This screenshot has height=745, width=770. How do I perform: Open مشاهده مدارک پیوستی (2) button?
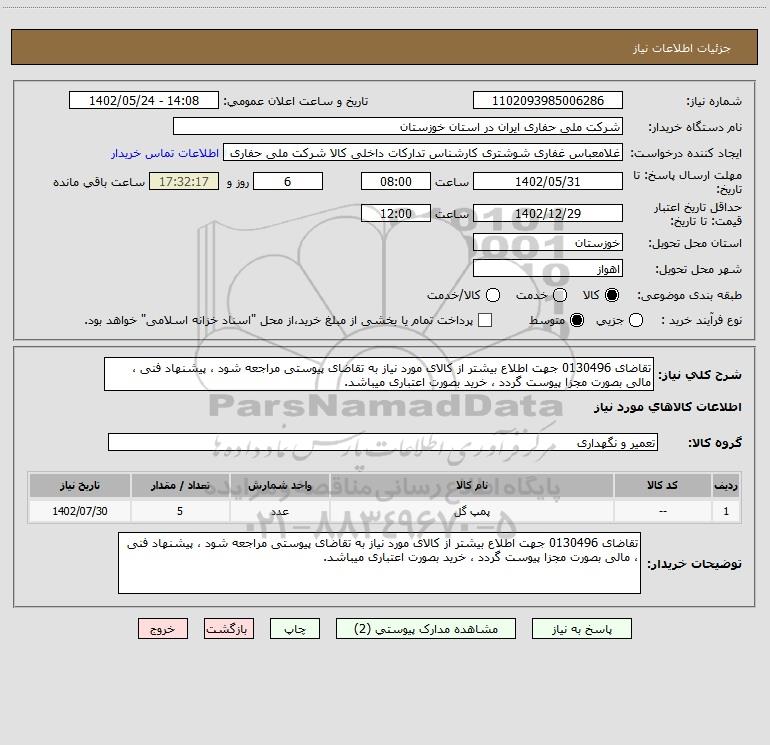(x=426, y=629)
